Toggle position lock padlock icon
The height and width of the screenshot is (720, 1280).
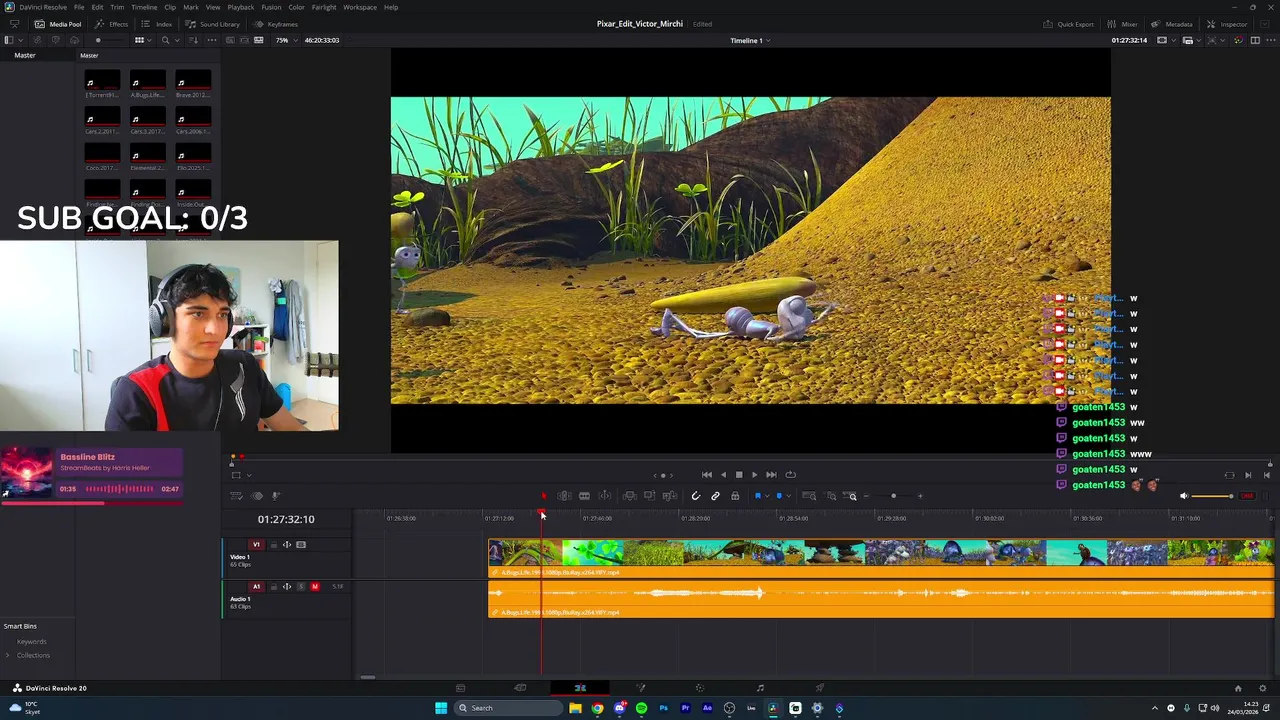pos(735,496)
